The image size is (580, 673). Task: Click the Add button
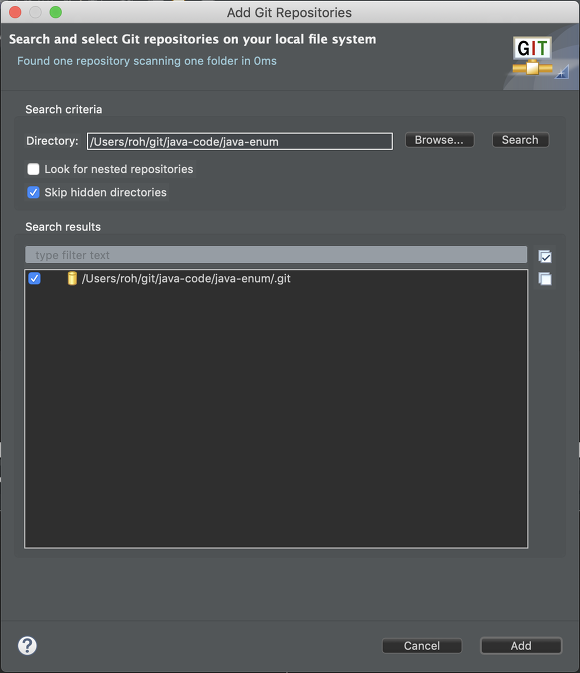521,646
